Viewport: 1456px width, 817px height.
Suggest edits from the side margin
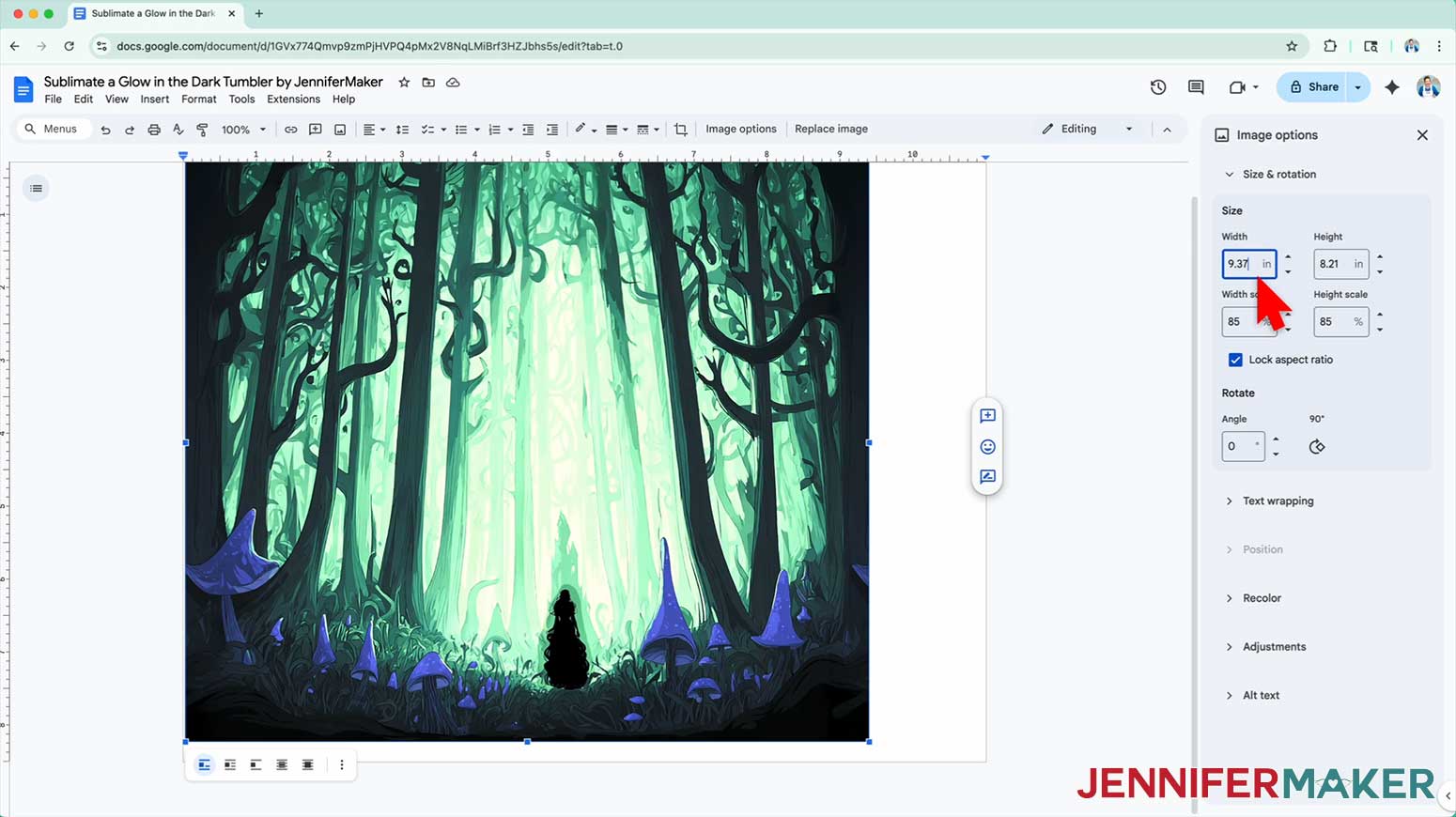[x=987, y=477]
